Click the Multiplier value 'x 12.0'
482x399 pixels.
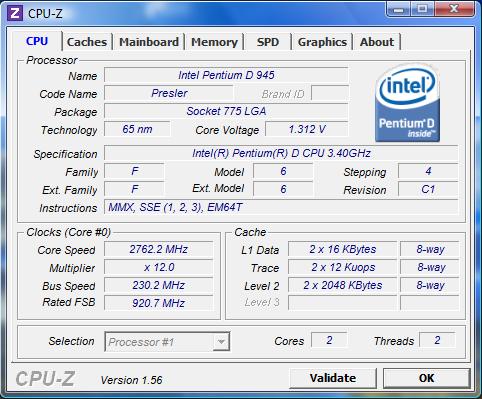pos(158,267)
